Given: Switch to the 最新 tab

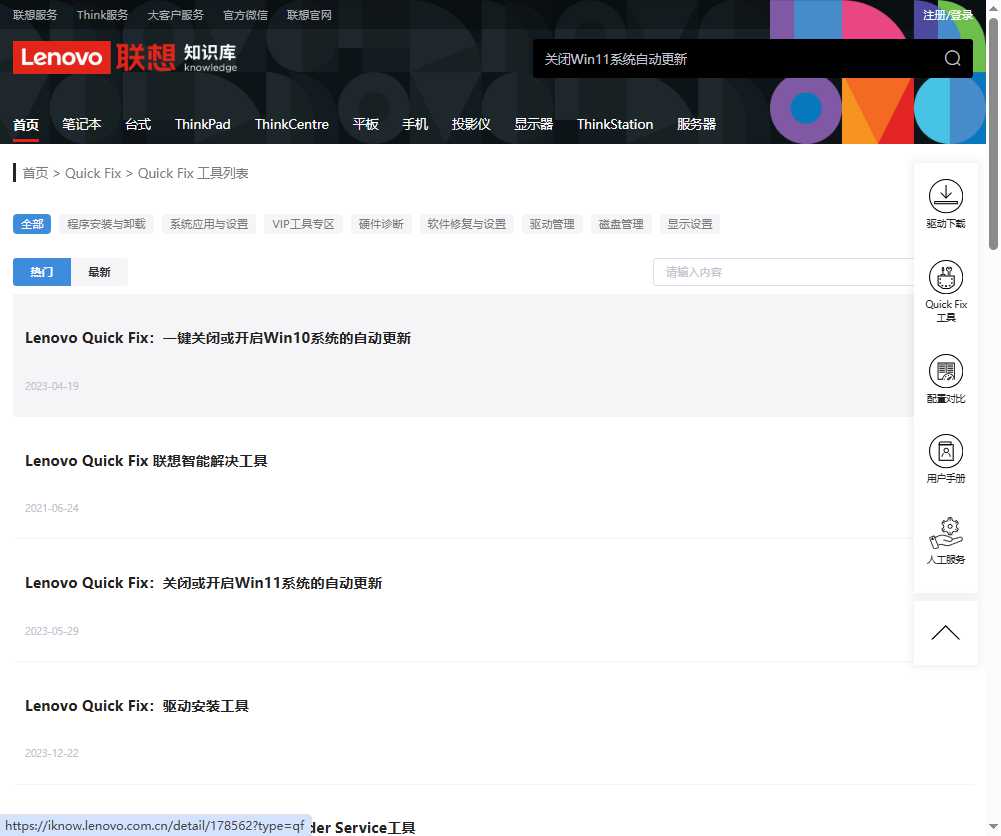Looking at the screenshot, I should (x=99, y=272).
